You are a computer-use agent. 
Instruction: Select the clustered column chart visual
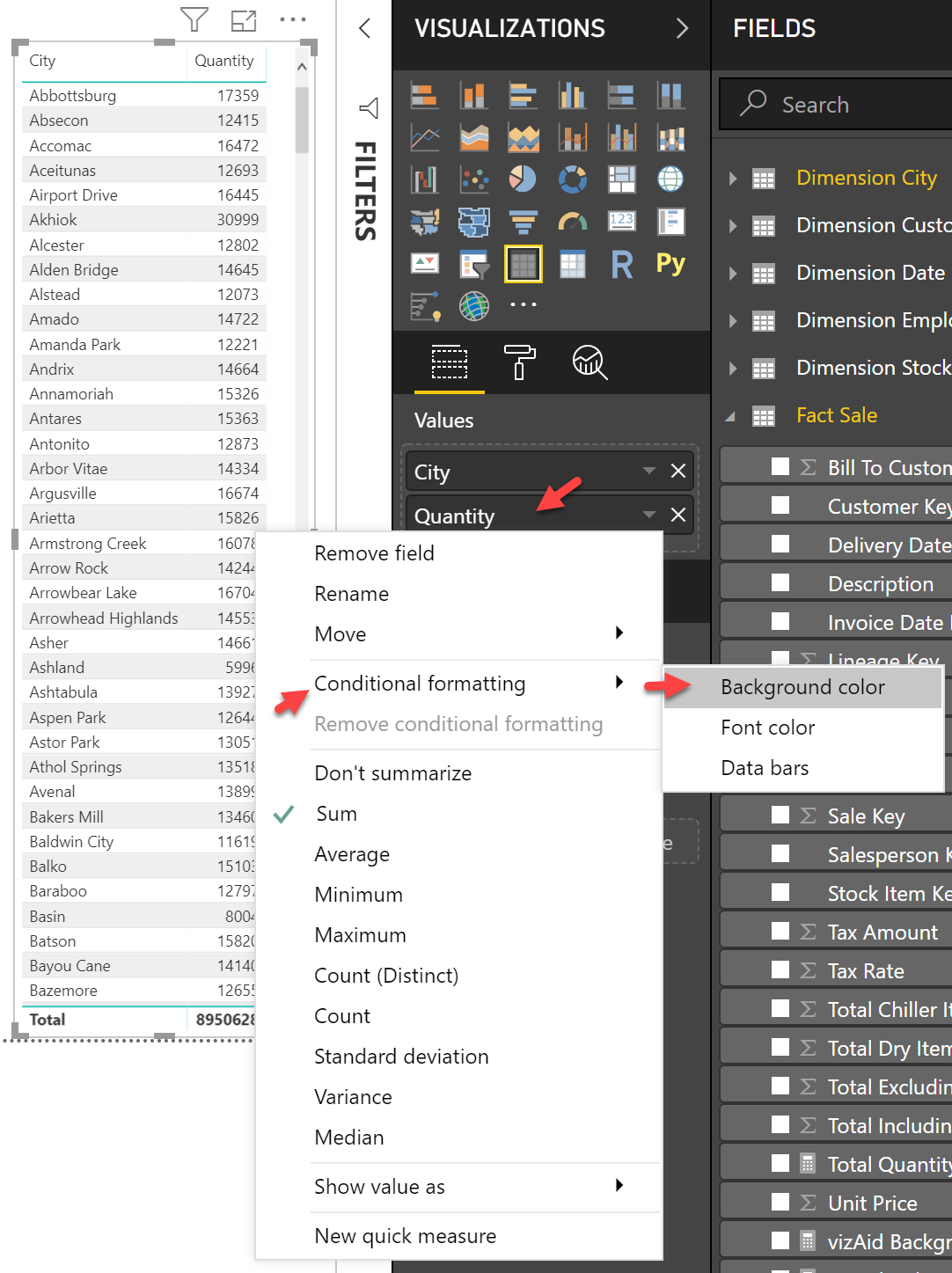click(x=573, y=95)
